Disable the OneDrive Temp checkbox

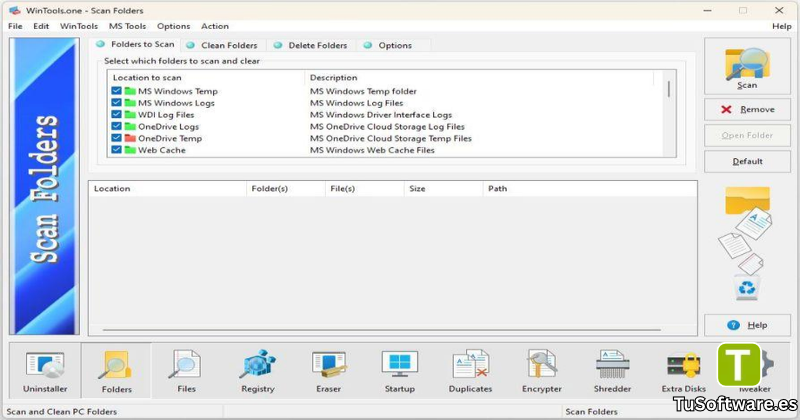tap(116, 138)
